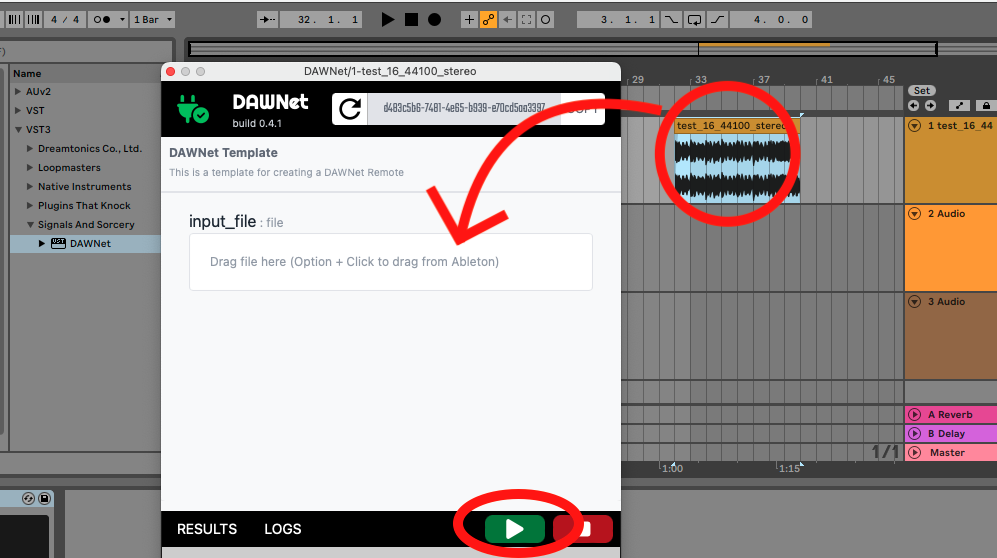The image size is (997, 558).
Task: Expand Dreamtonics Co., Ltd. folder
Action: pos(29,149)
